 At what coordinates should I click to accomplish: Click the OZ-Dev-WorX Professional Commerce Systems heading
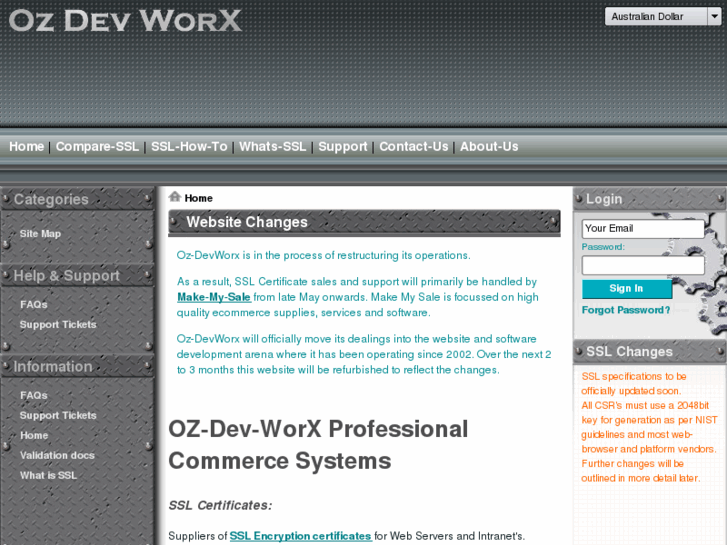pyautogui.click(x=318, y=445)
